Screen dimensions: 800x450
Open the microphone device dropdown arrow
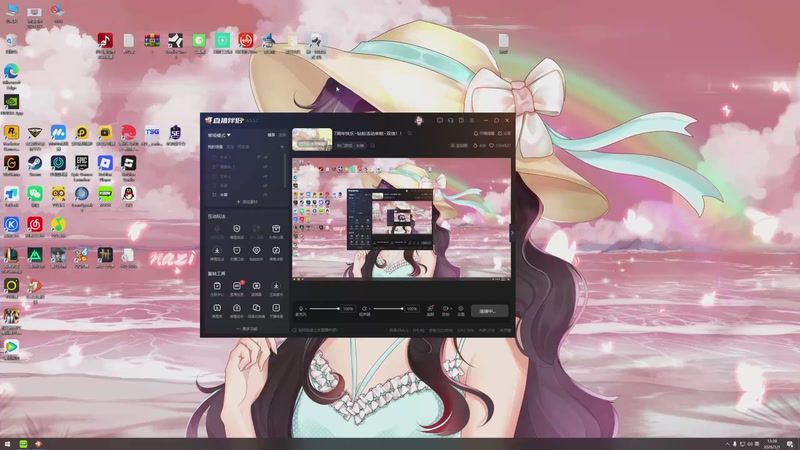(306, 309)
